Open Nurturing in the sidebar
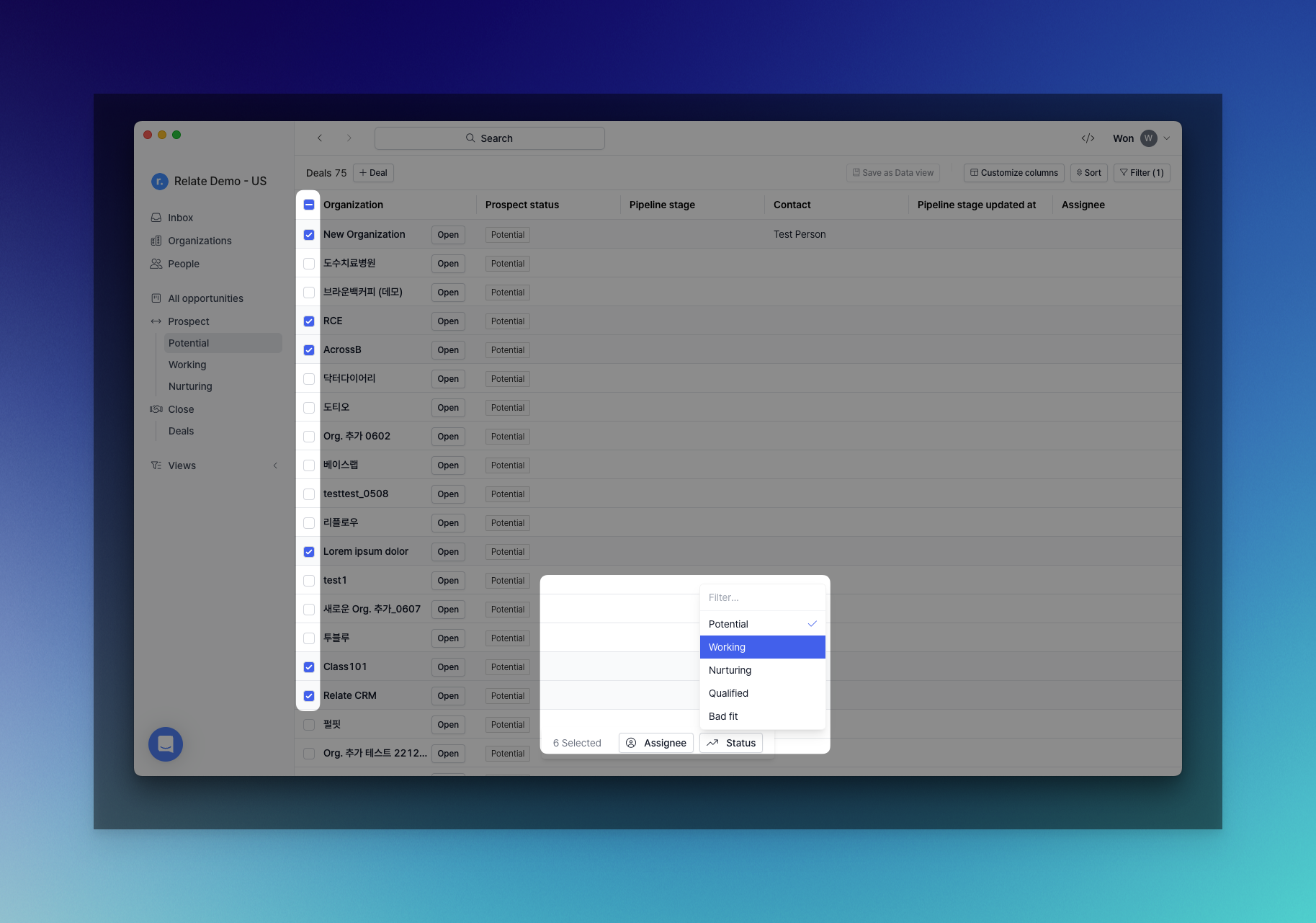The image size is (1316, 923). click(190, 386)
